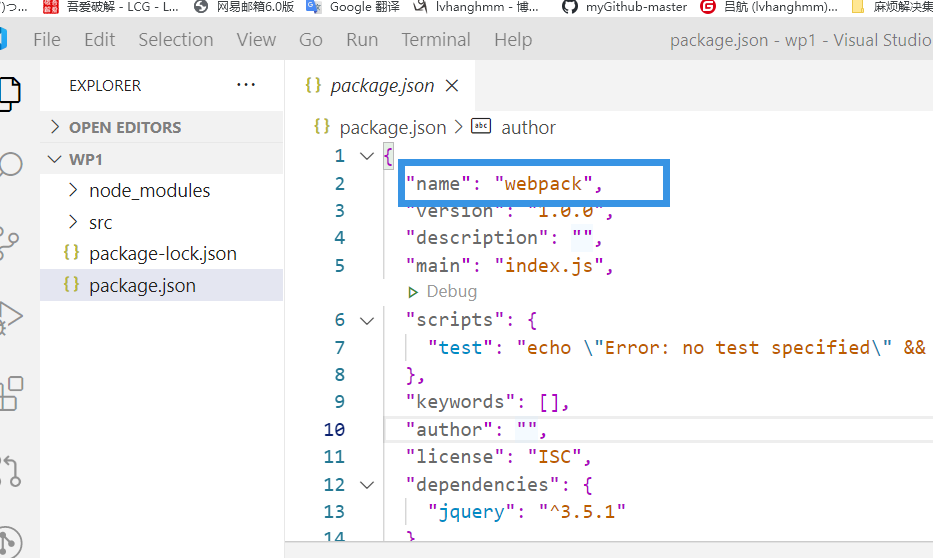Click the Google Translate bookmark icon

point(314,7)
